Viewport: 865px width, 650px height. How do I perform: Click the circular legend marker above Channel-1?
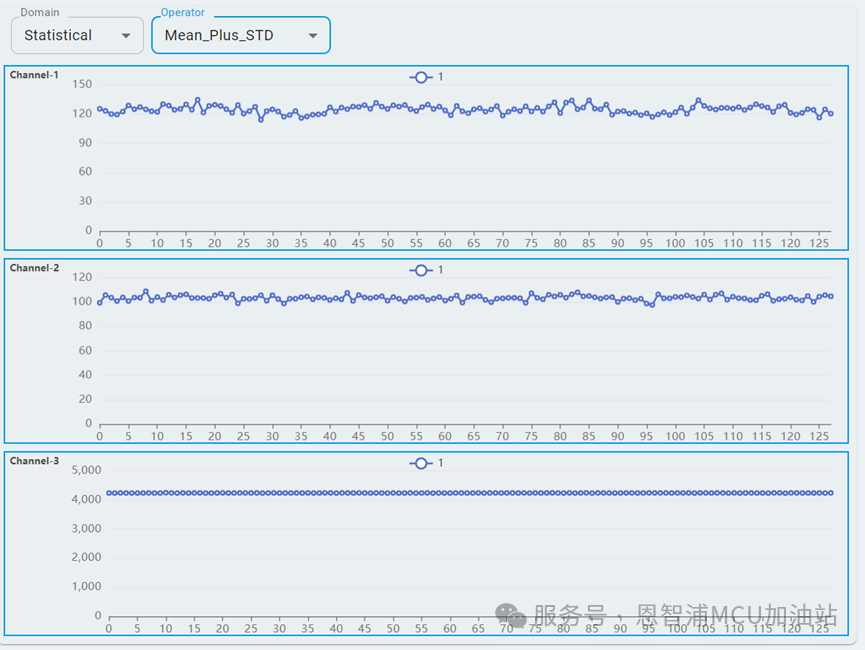[421, 76]
